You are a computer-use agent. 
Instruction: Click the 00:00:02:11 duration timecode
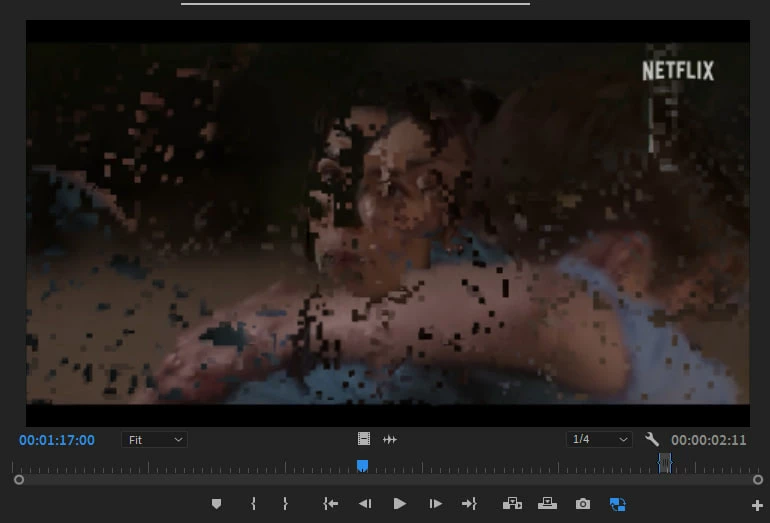click(709, 440)
